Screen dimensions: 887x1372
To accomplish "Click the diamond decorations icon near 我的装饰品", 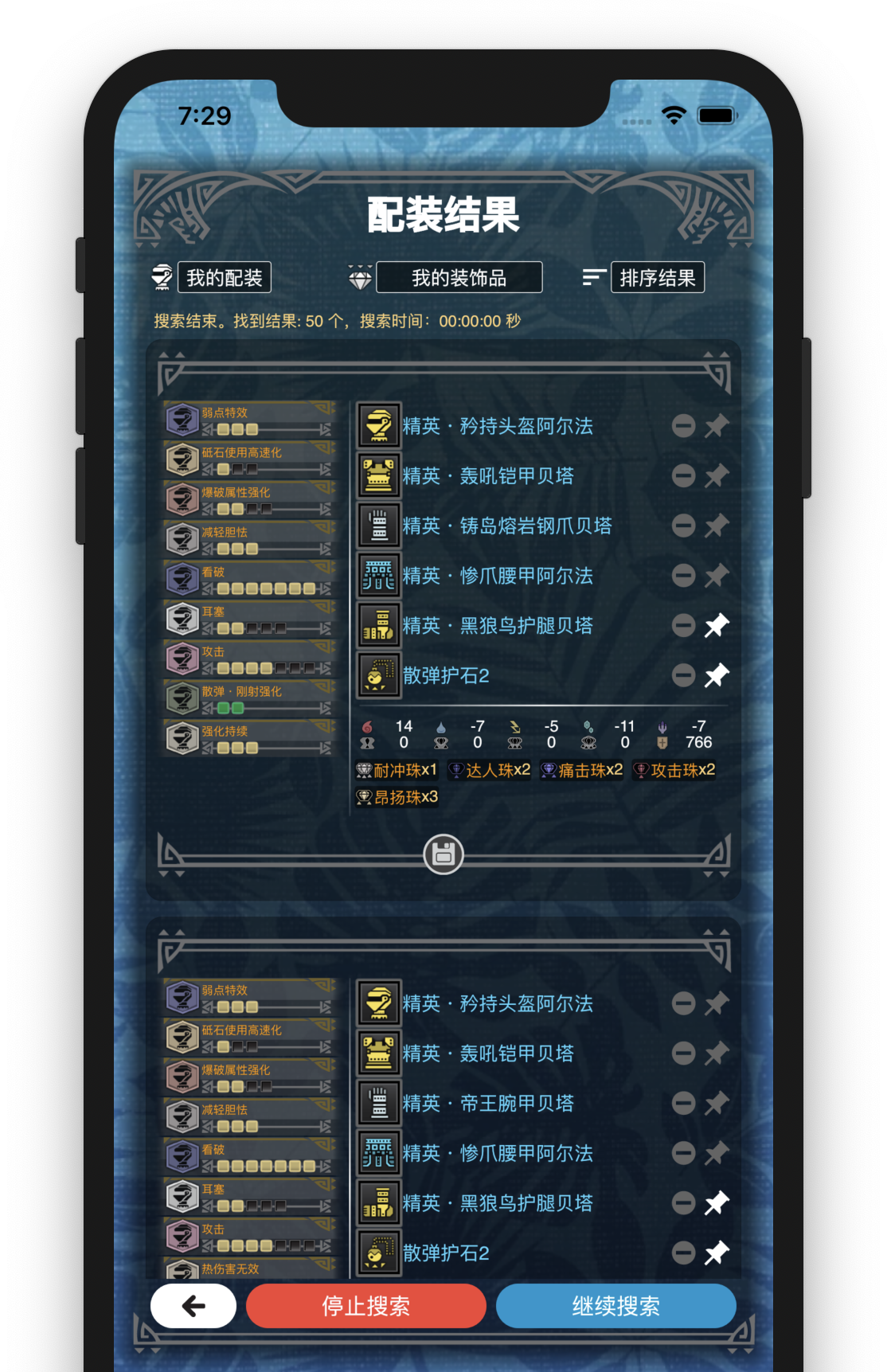I will pos(360,277).
